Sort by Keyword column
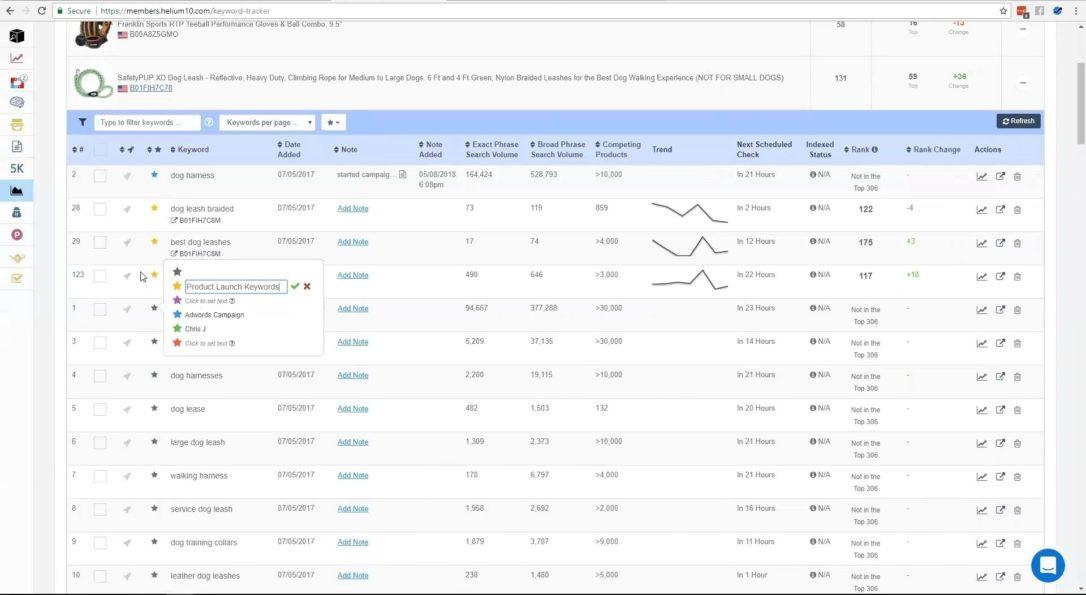 [x=189, y=150]
